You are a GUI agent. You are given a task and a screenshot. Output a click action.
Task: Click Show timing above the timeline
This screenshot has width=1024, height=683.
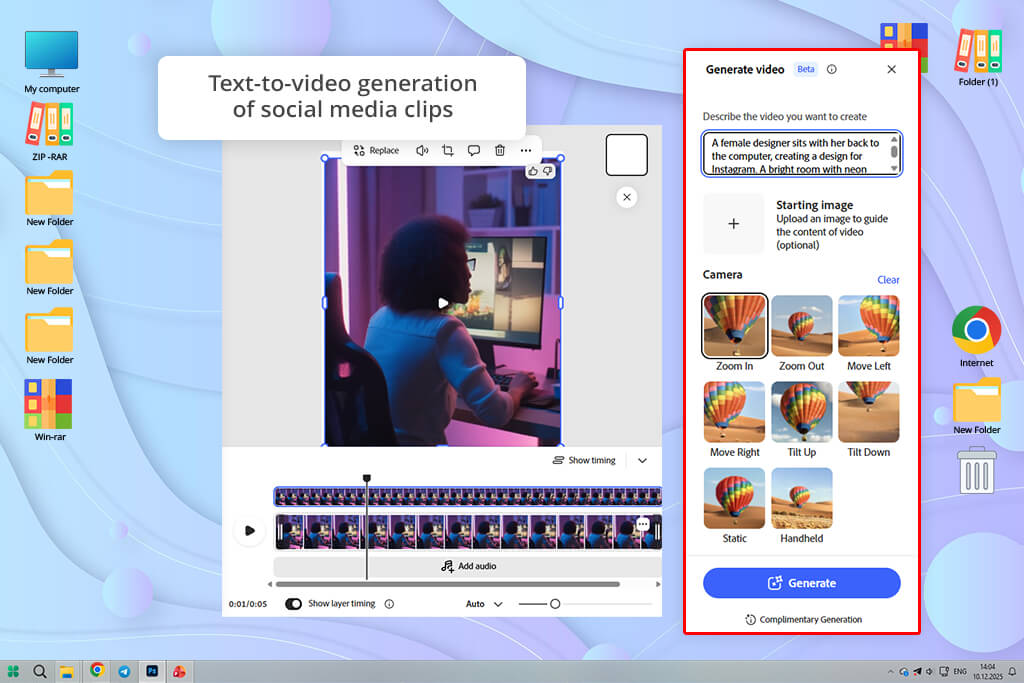(x=584, y=460)
